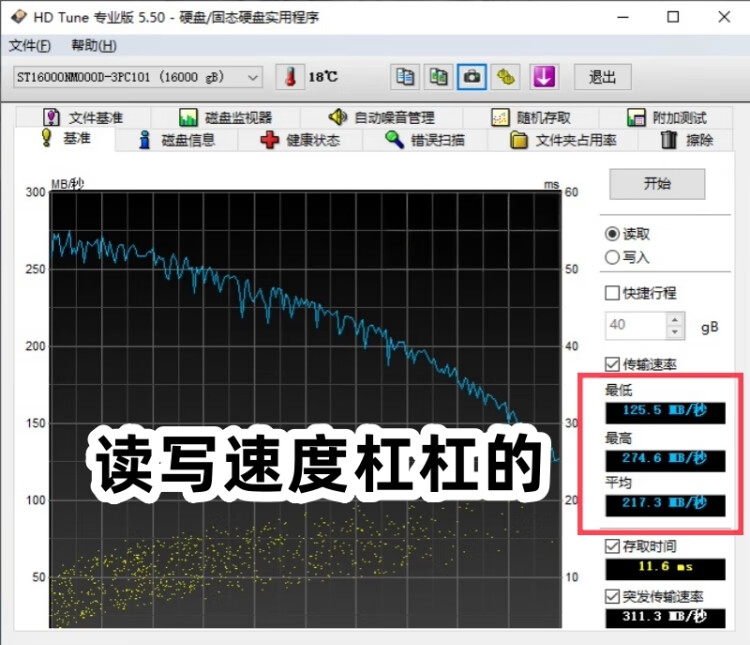750x645 pixels.
Task: Click the 217.3 MB/秒 average value
Action: tap(665, 504)
